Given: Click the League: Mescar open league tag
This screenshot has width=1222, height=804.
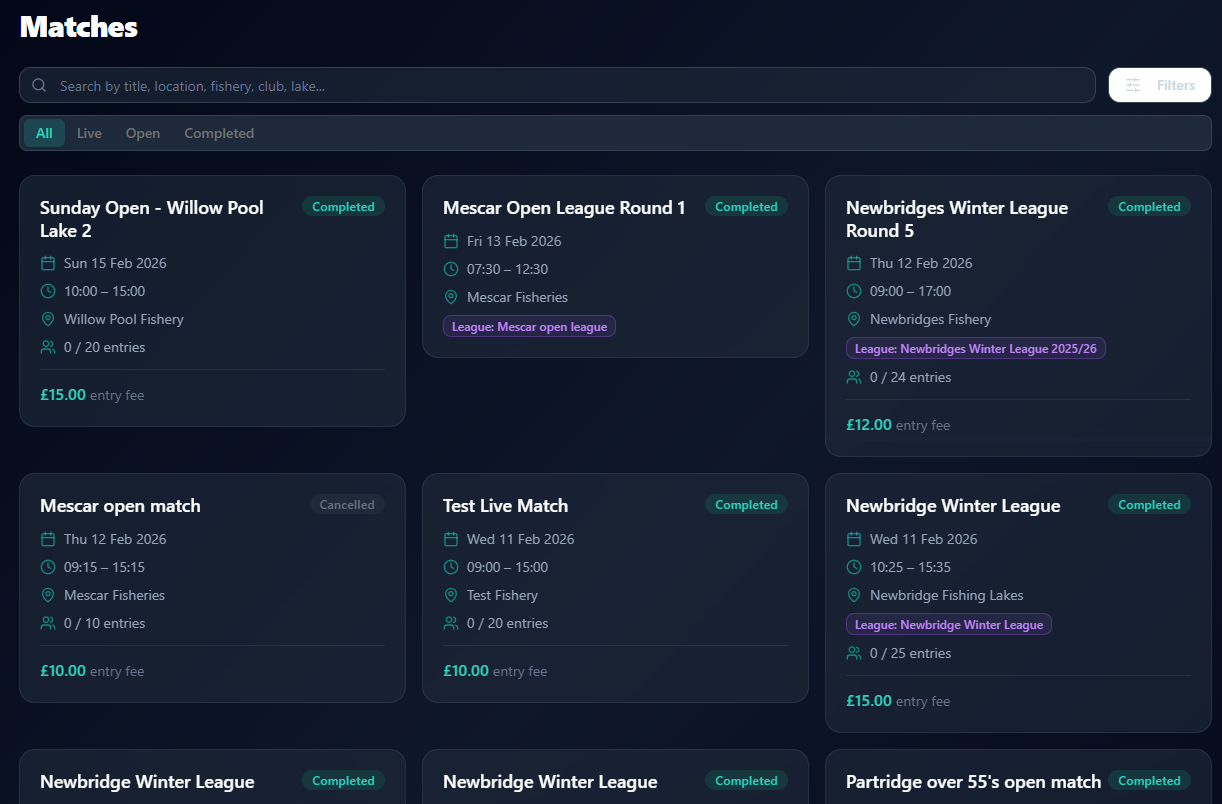Looking at the screenshot, I should tap(529, 327).
